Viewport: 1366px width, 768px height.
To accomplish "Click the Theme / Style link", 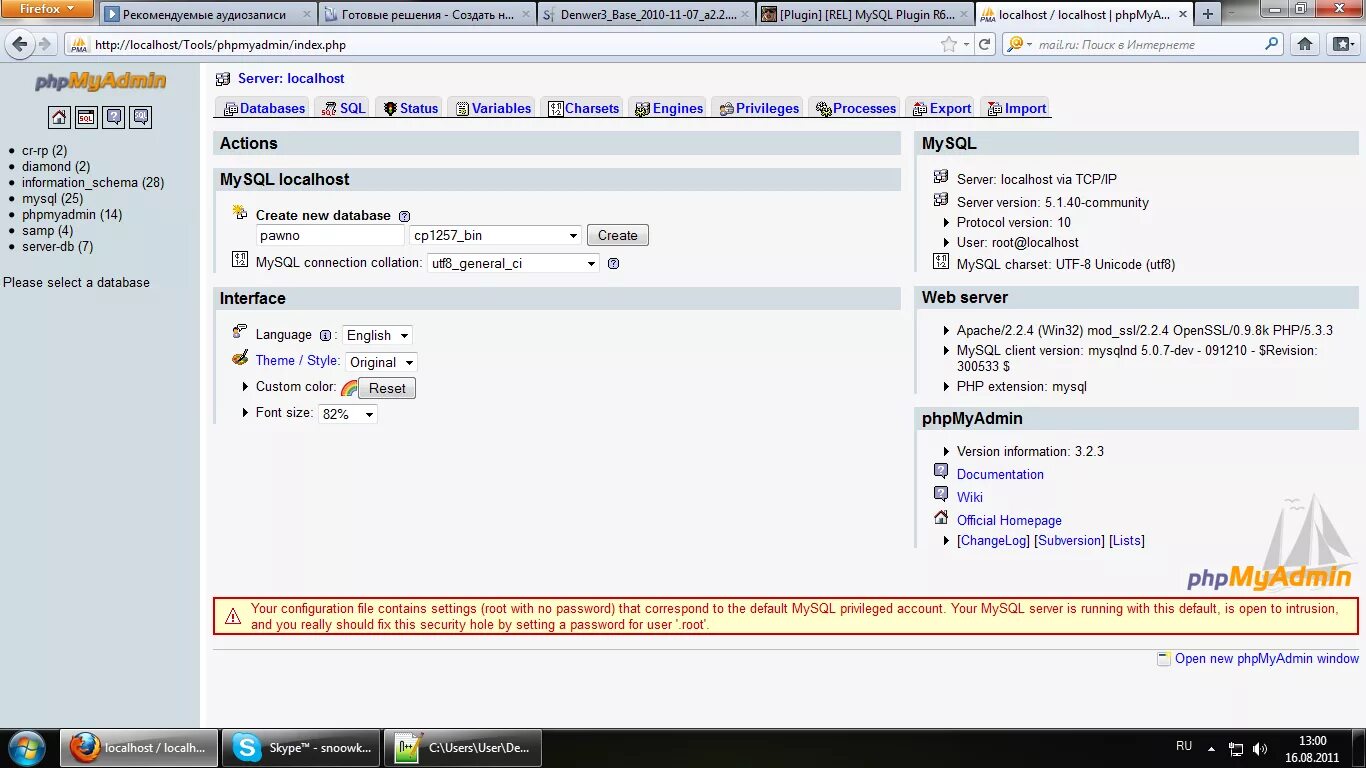I will click(x=297, y=360).
